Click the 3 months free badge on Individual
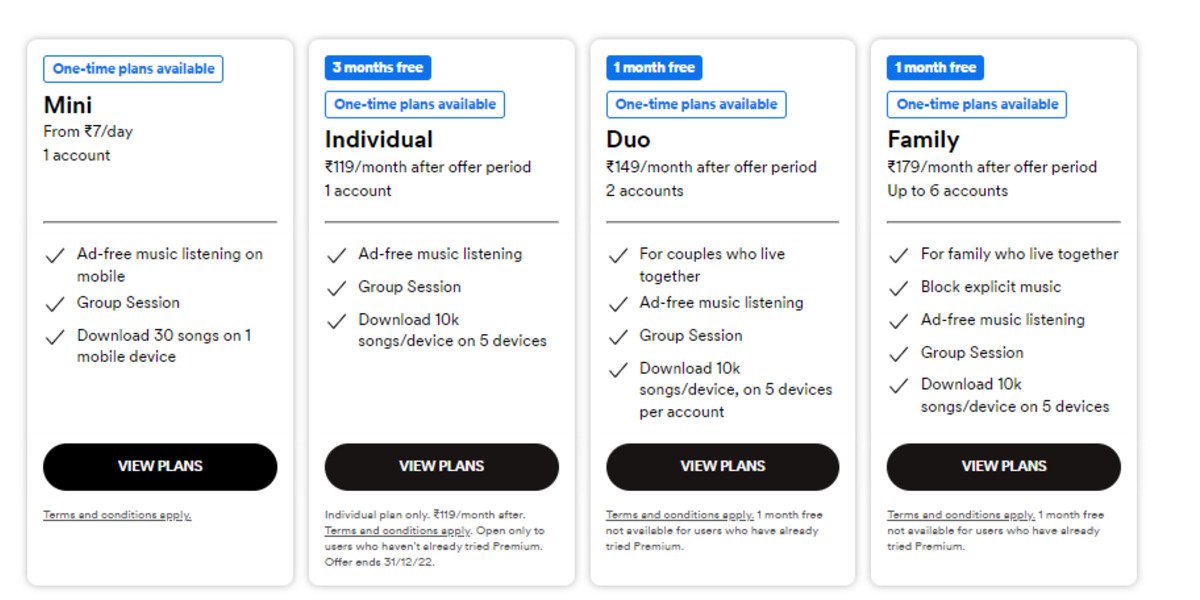This screenshot has height=600, width=1200. pos(377,67)
